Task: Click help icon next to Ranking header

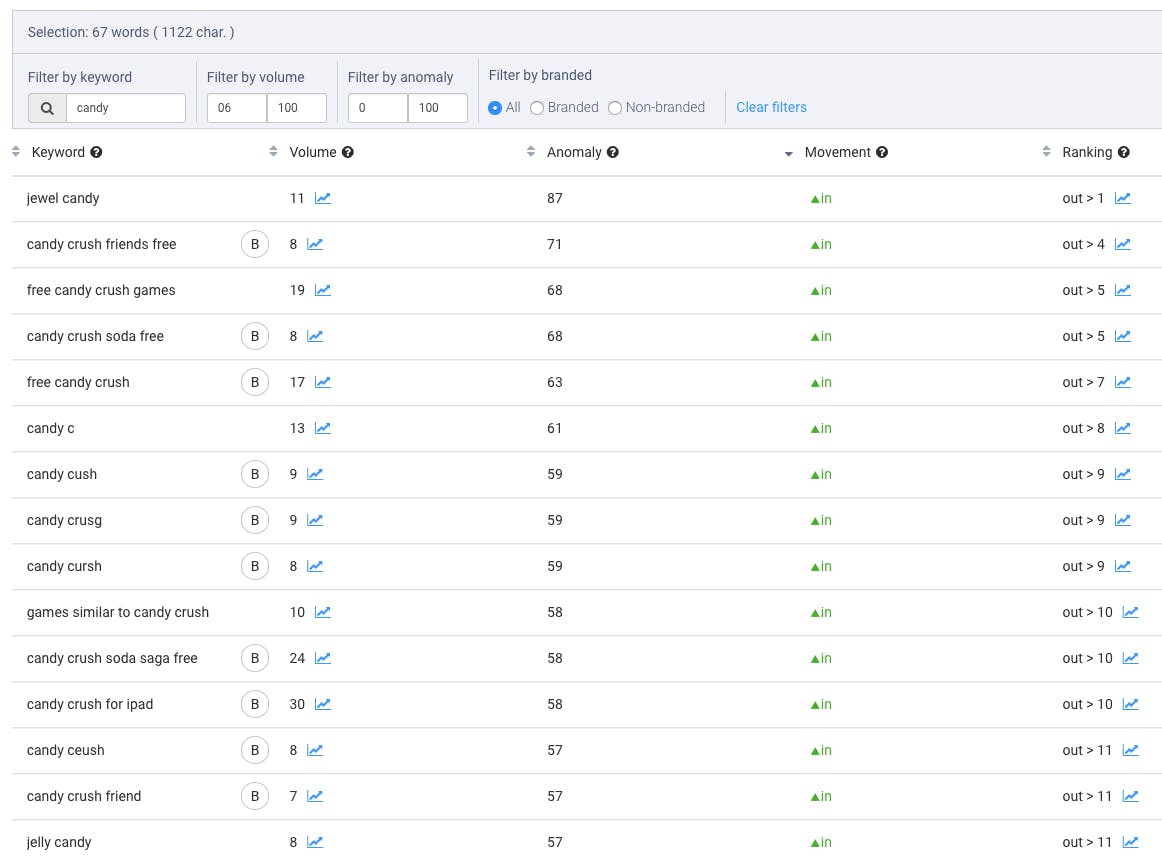Action: coord(1124,153)
